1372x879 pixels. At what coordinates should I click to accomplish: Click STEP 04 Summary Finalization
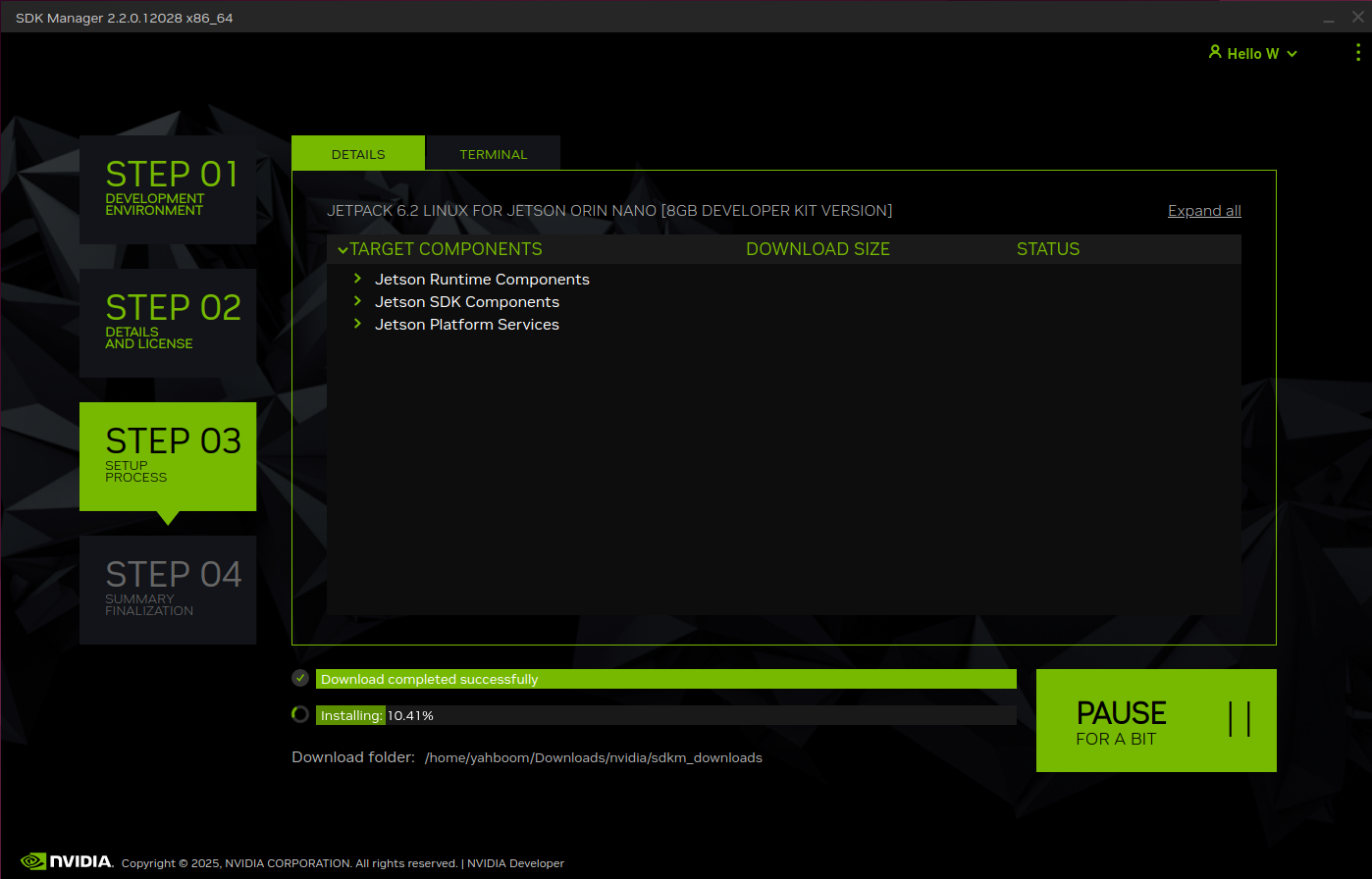point(167,590)
